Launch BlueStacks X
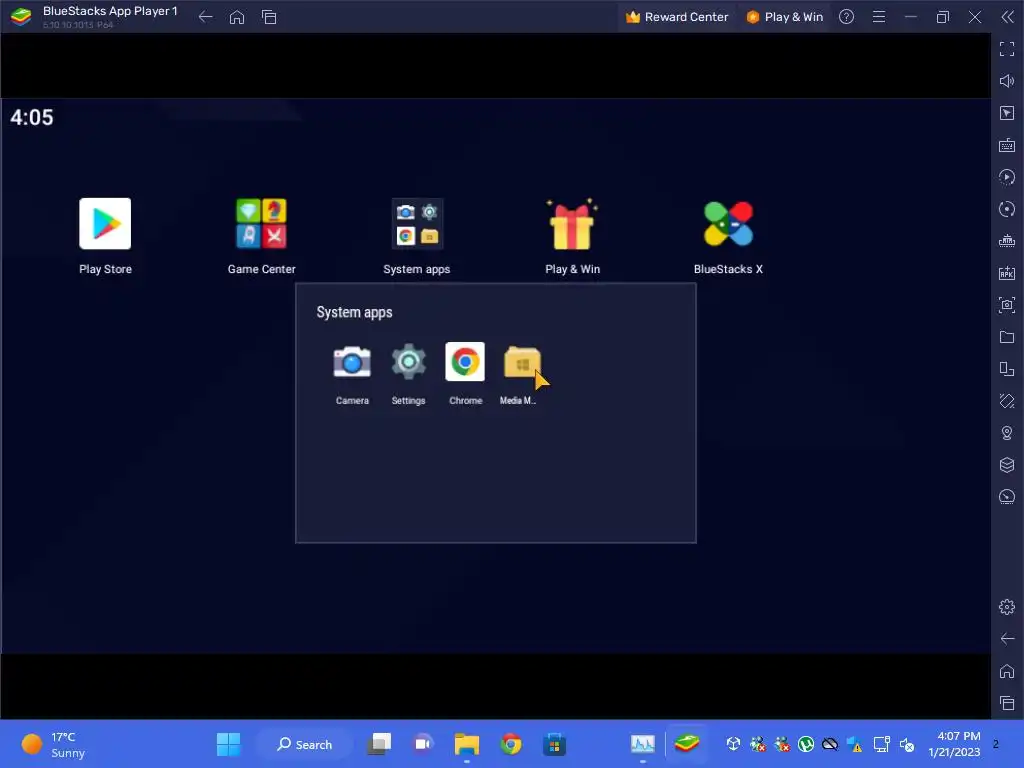This screenshot has height=768, width=1024. tap(728, 224)
